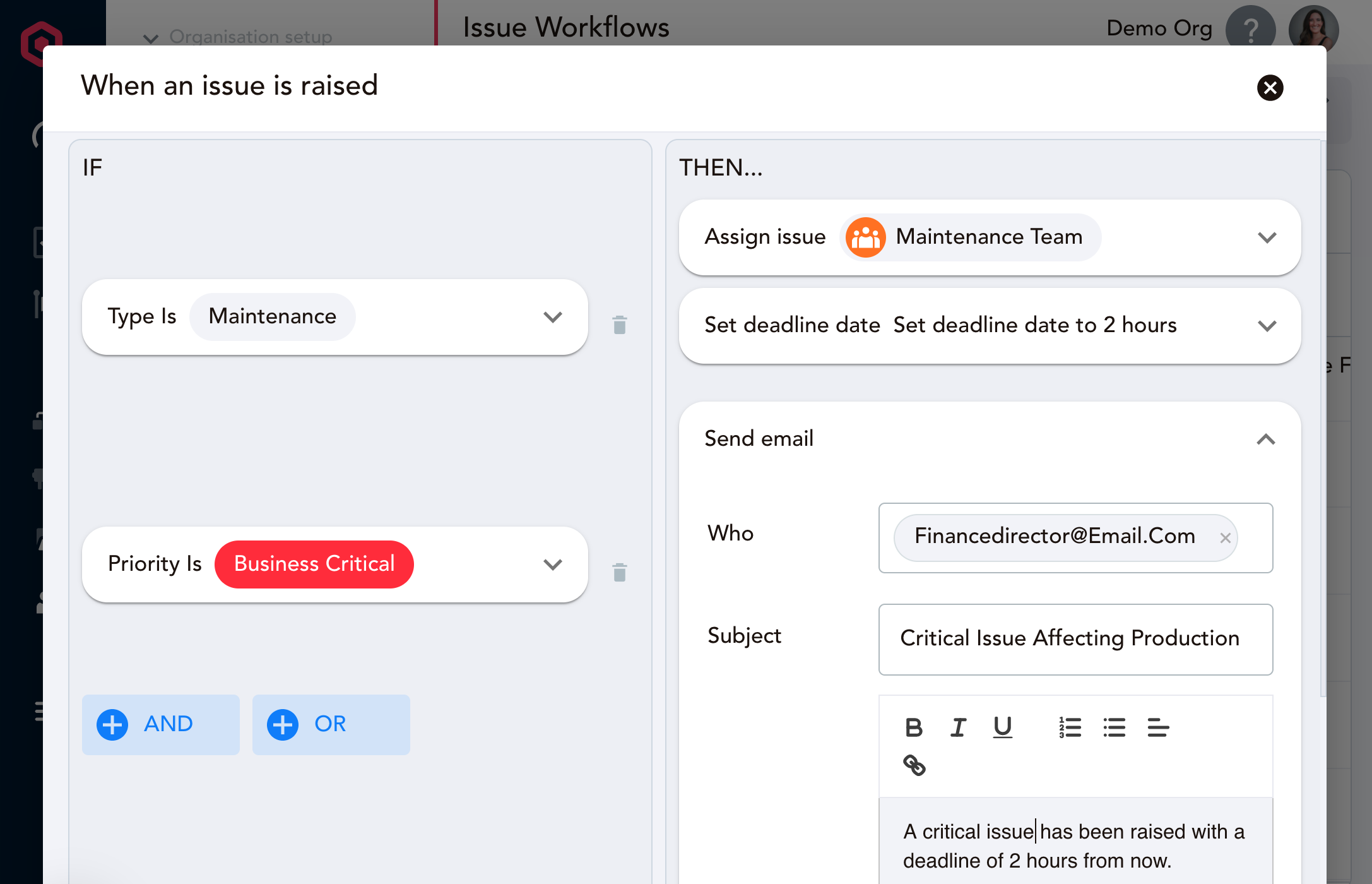Screen dimensions: 1372x884
Task: Apply Underline formatting to email text
Action: tap(1002, 727)
